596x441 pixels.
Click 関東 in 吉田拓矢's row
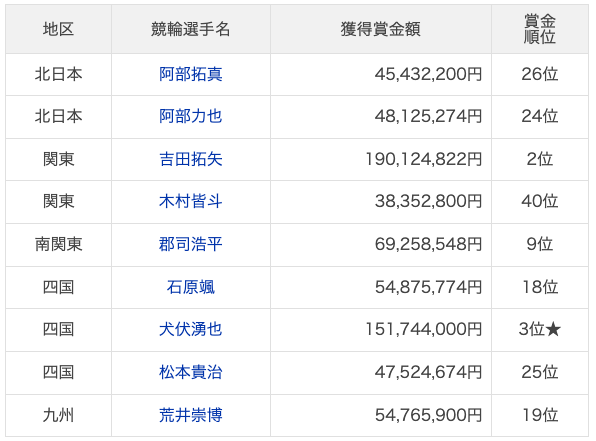coord(58,159)
